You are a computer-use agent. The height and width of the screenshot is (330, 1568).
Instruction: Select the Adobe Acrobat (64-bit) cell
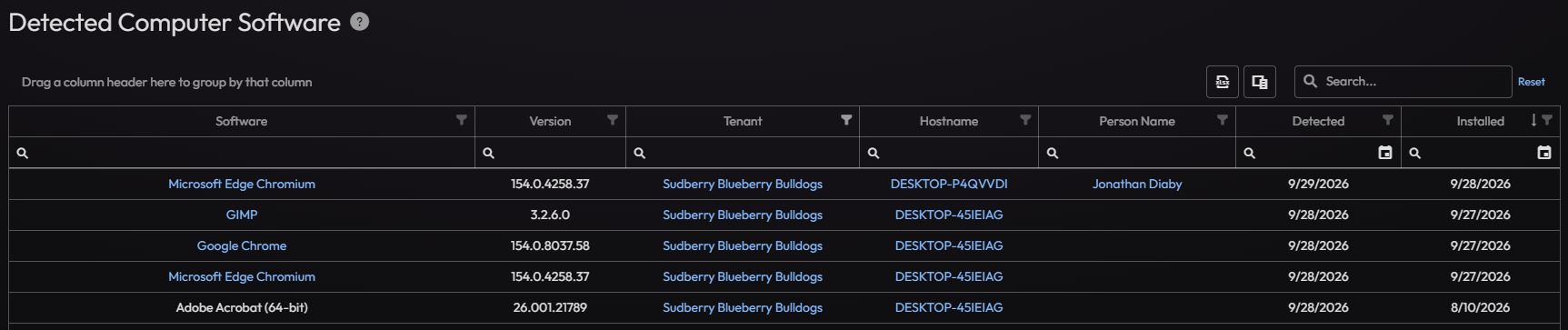pos(242,307)
